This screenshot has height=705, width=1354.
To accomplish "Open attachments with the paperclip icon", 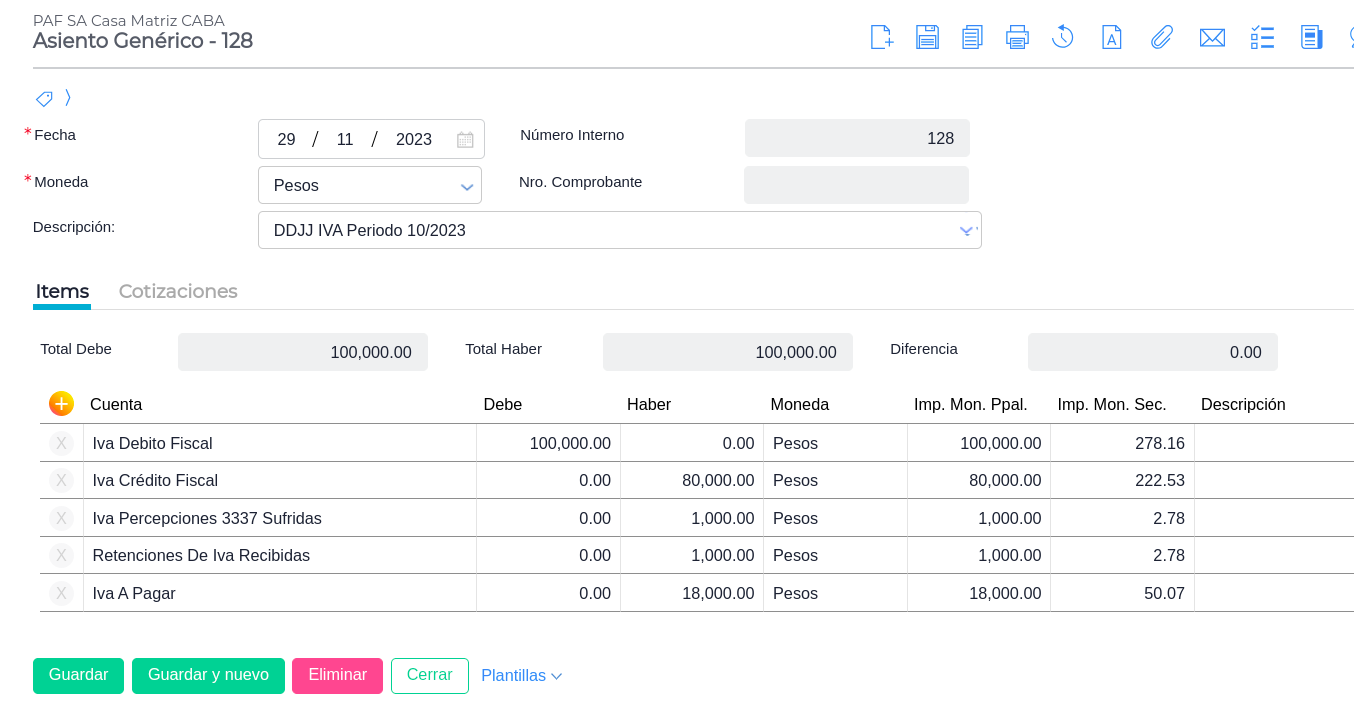I will (1161, 38).
